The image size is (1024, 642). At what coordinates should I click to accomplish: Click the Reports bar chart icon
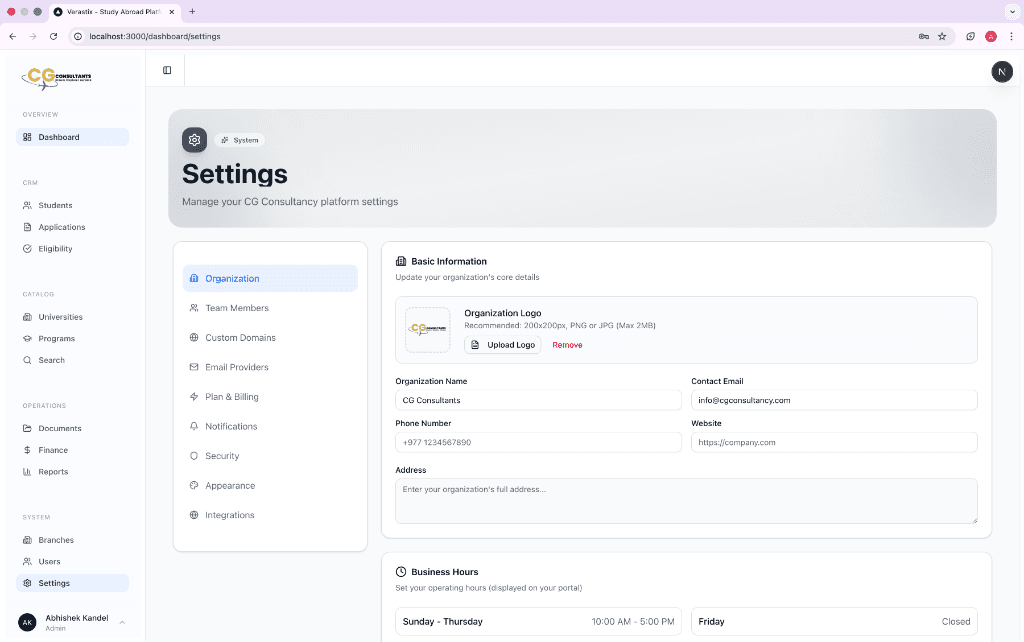pyautogui.click(x=28, y=472)
